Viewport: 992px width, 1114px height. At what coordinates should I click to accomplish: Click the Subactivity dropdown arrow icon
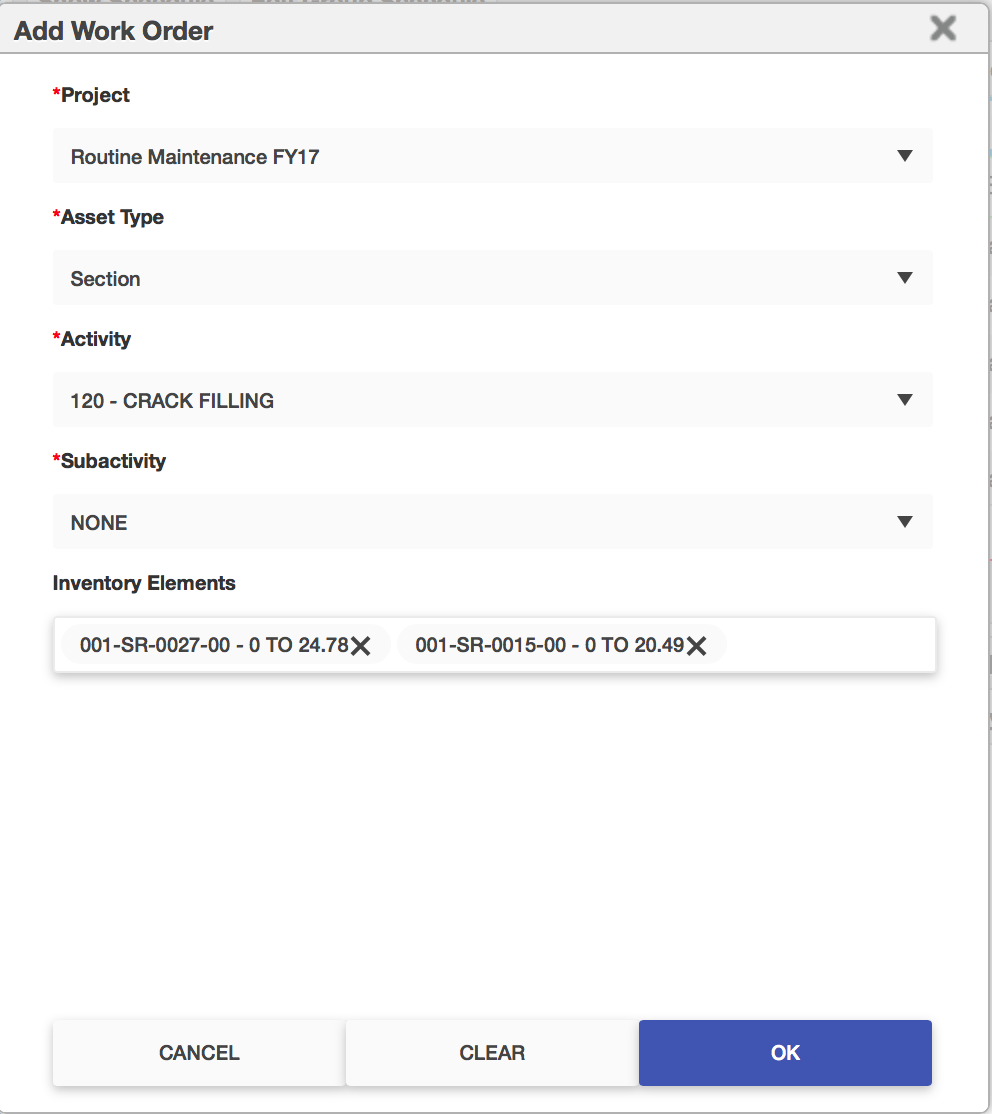point(905,522)
